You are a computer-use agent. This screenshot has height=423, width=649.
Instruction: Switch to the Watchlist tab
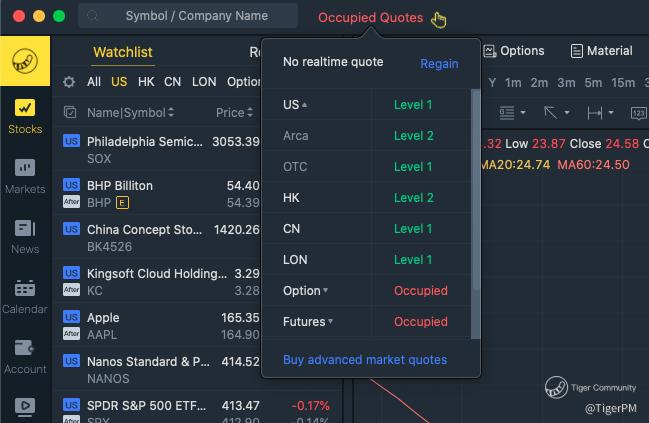pos(123,52)
